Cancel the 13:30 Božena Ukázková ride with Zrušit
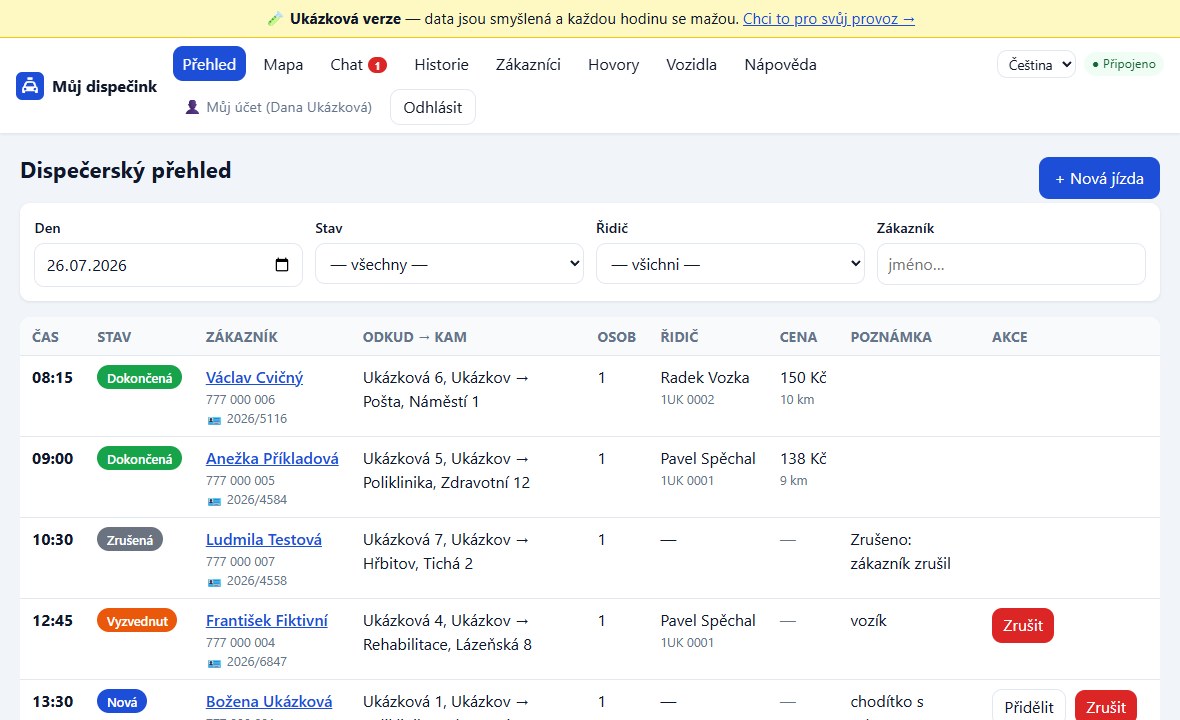 point(1105,706)
